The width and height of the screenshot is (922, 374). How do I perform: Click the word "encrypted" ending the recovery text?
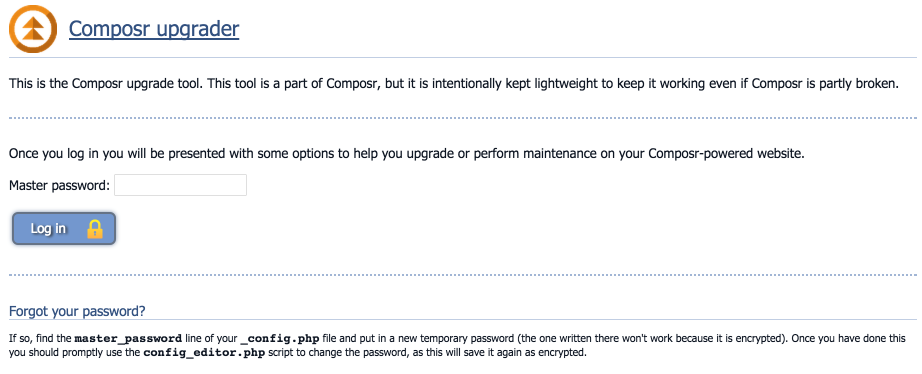click(x=563, y=353)
